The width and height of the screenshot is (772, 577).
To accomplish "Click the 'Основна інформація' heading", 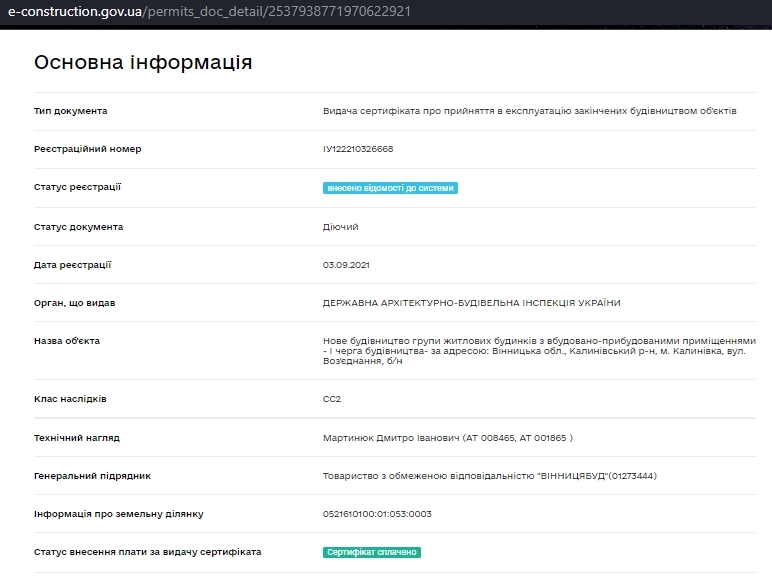I will tap(143, 63).
